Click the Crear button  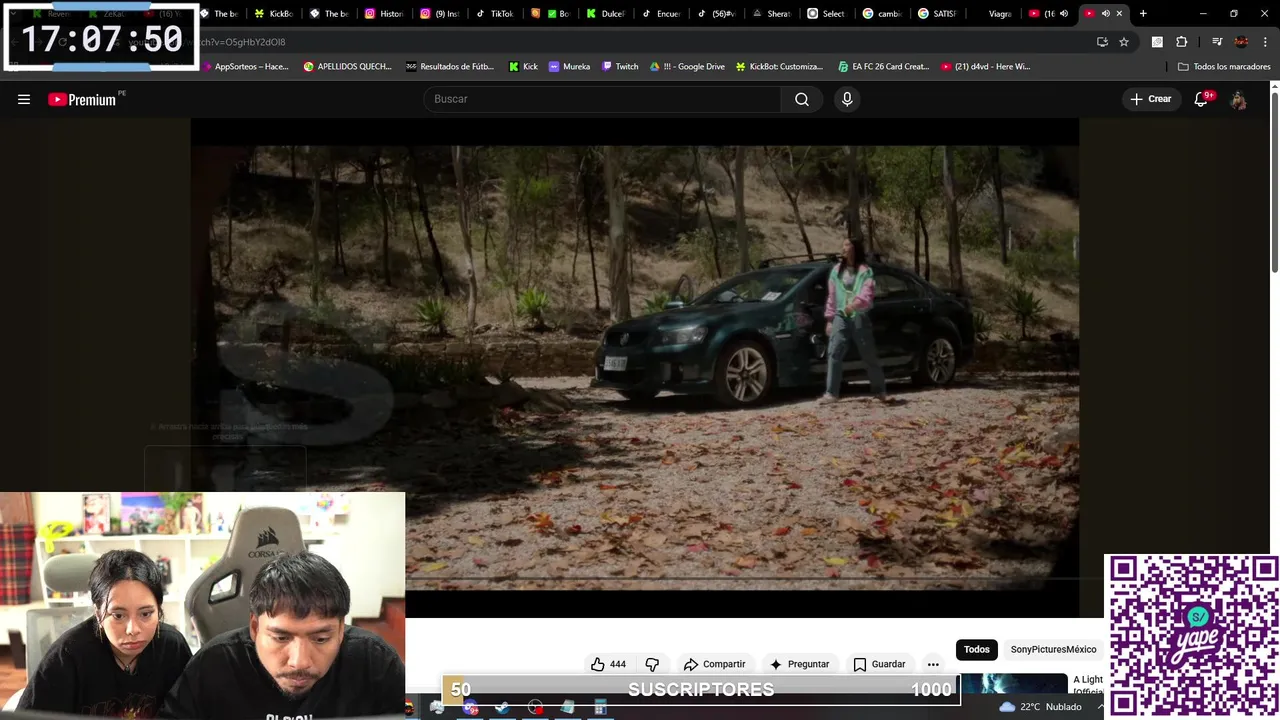click(1151, 99)
